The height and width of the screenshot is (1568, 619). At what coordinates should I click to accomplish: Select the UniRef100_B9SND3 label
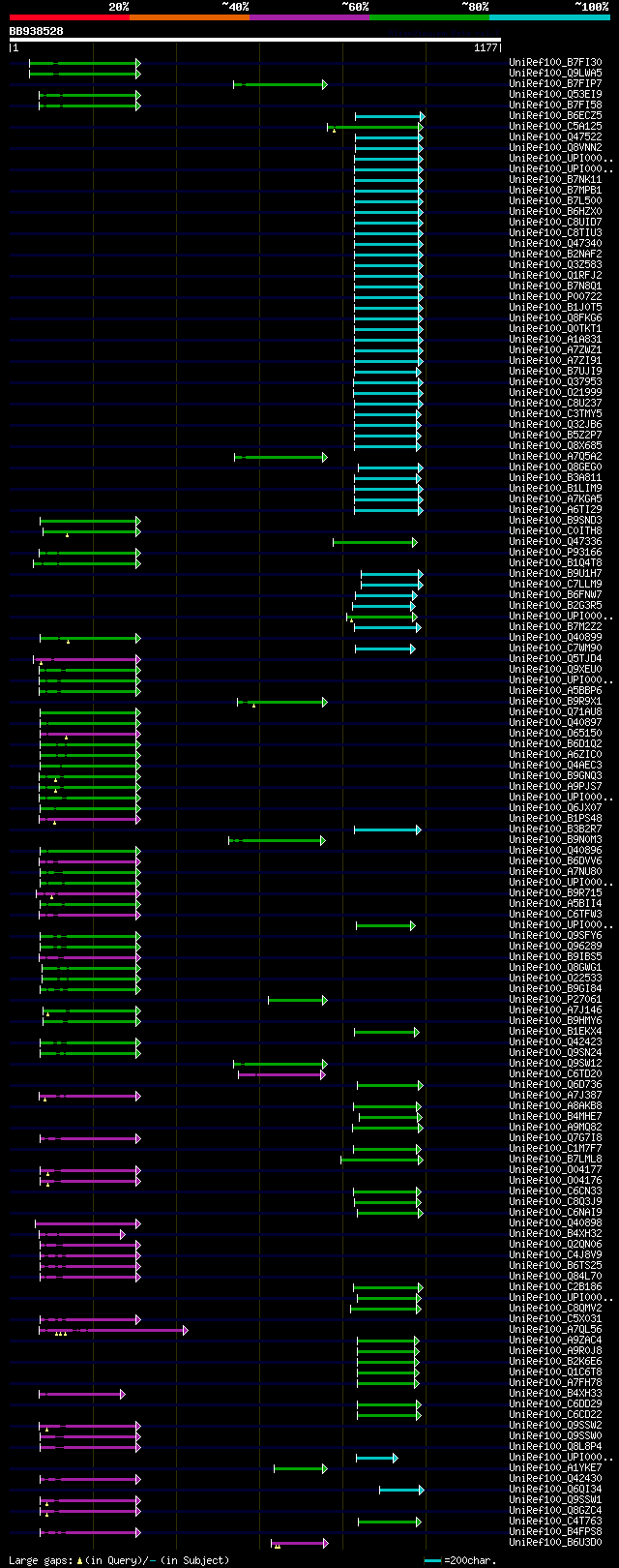555,521
